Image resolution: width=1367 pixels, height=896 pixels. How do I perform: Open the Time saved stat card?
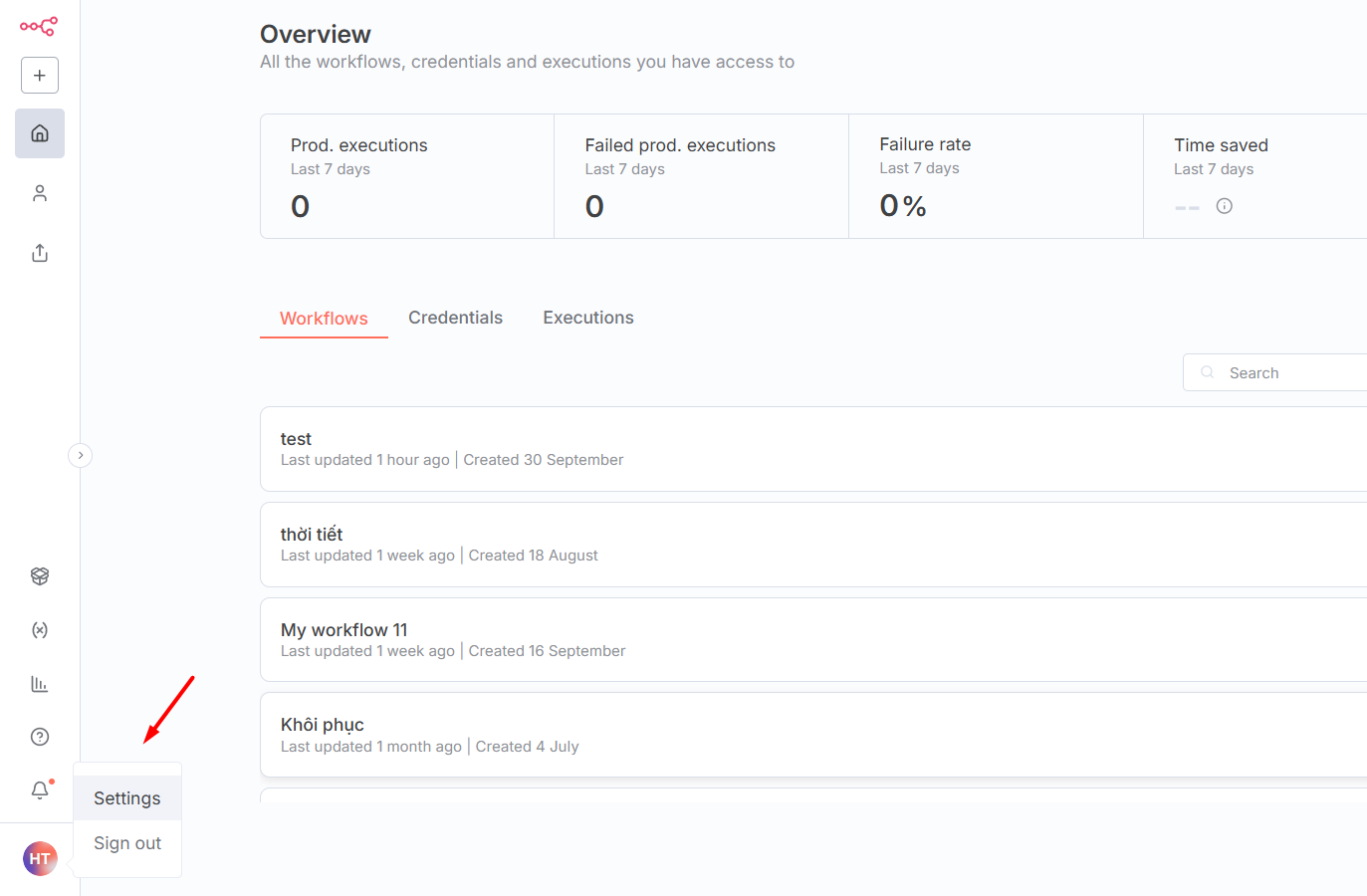[x=1255, y=176]
